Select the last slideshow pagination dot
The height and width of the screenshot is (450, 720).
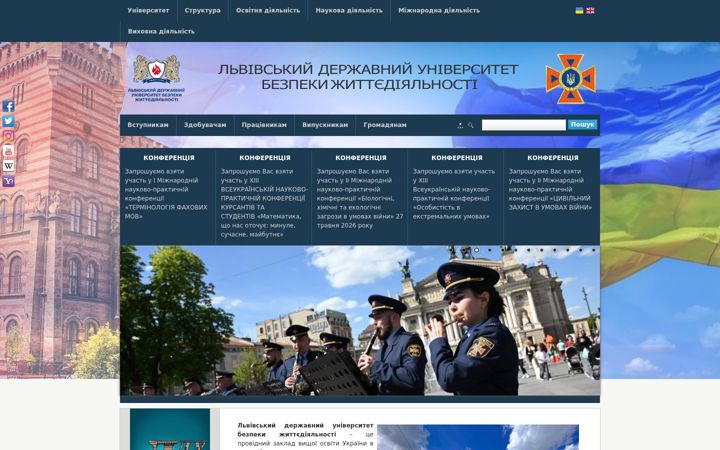coord(594,250)
